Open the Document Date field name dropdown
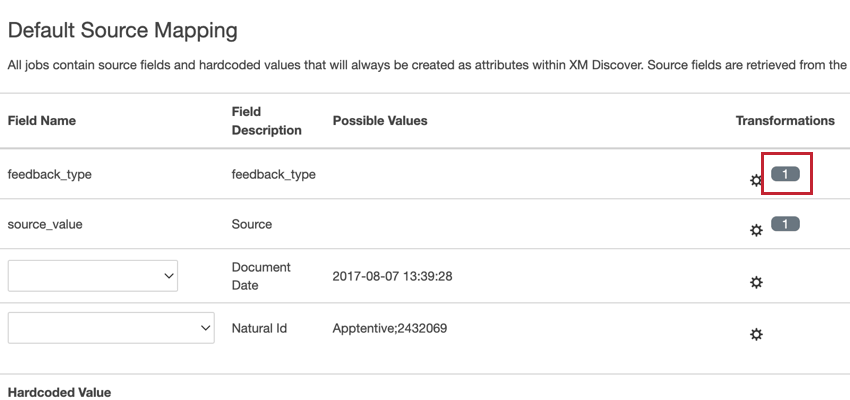This screenshot has height=400, width=850. pyautogui.click(x=93, y=276)
